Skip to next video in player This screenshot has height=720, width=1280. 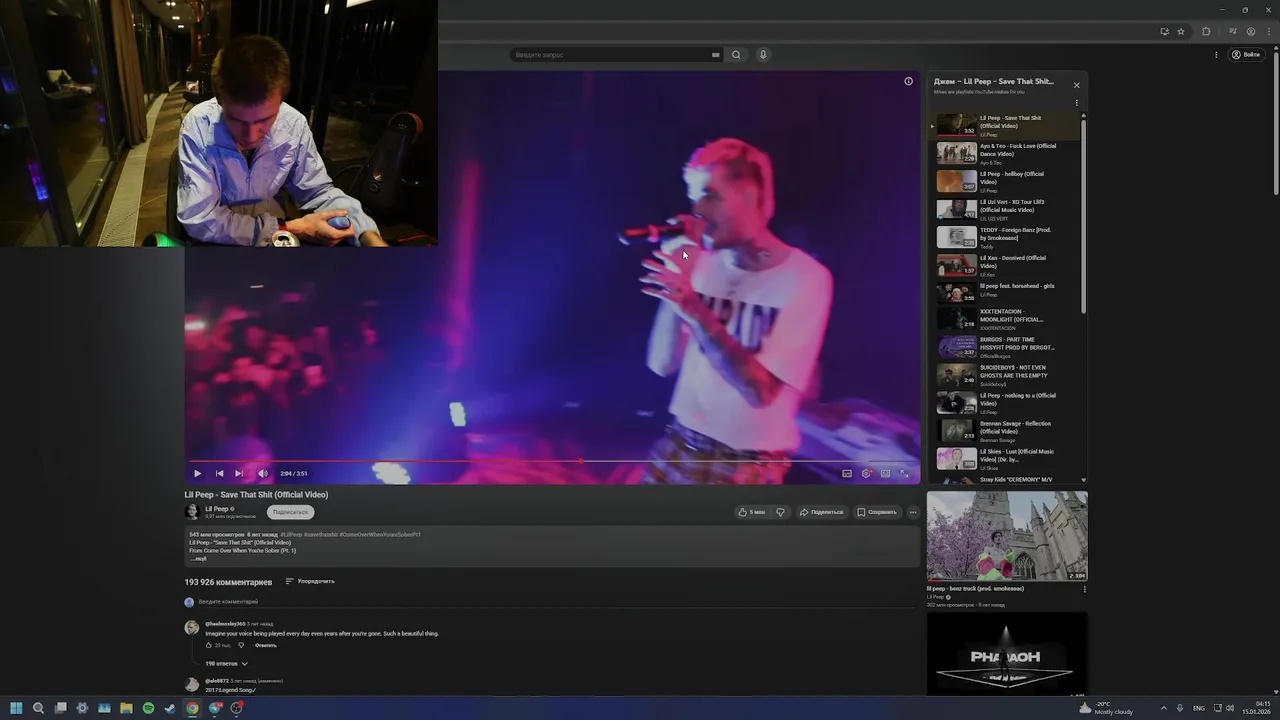(239, 473)
